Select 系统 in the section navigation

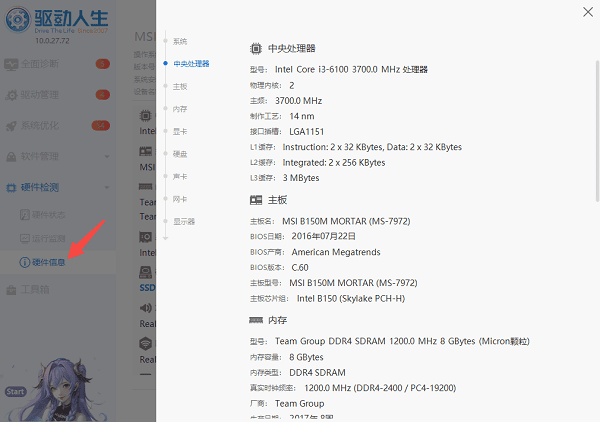click(180, 41)
